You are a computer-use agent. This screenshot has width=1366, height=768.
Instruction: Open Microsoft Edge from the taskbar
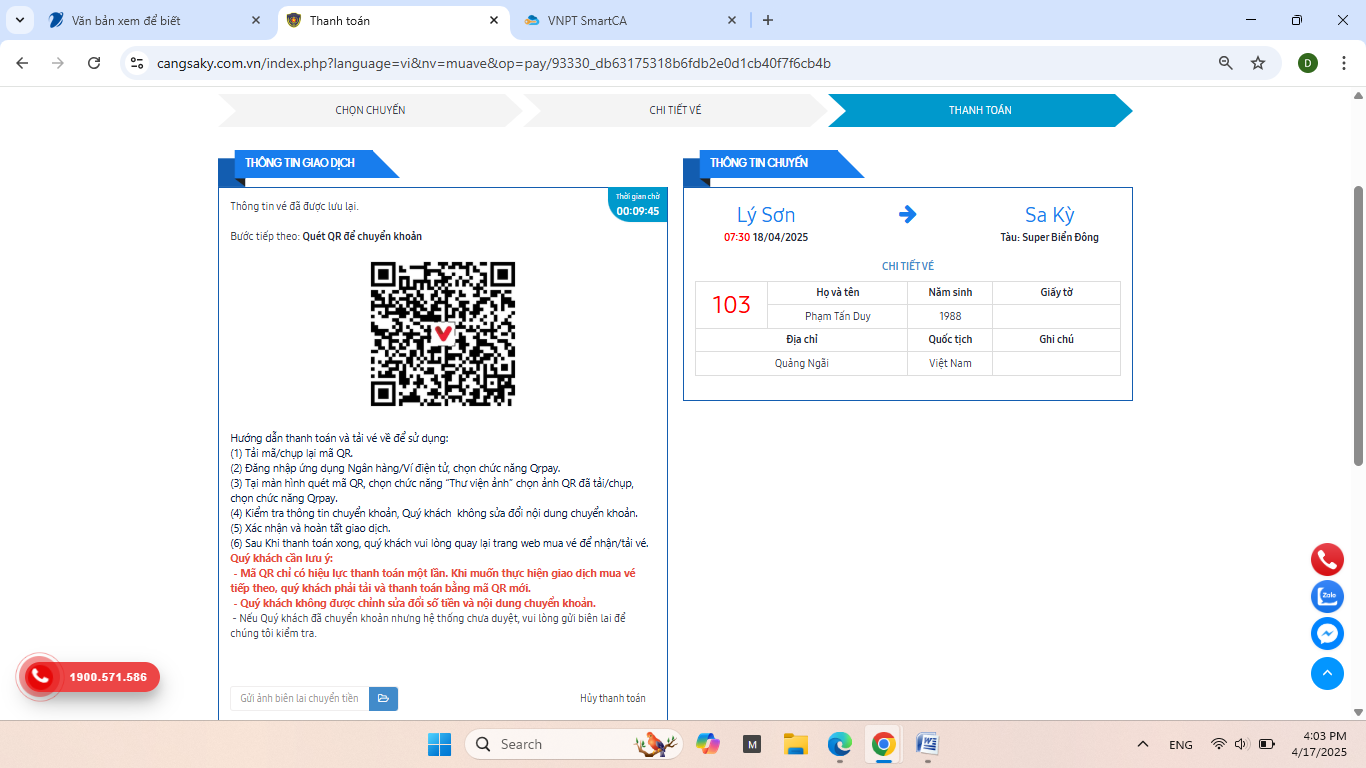tap(839, 744)
